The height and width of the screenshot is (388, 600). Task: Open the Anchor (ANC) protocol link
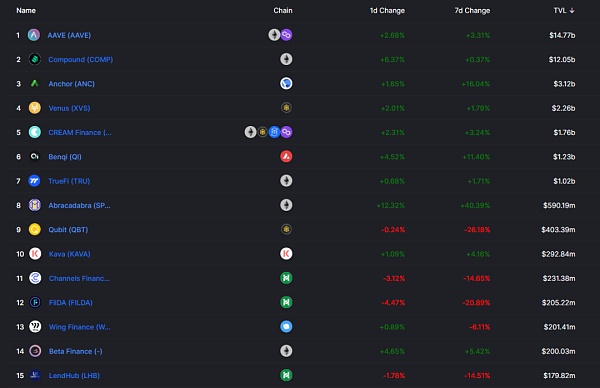tap(72, 84)
